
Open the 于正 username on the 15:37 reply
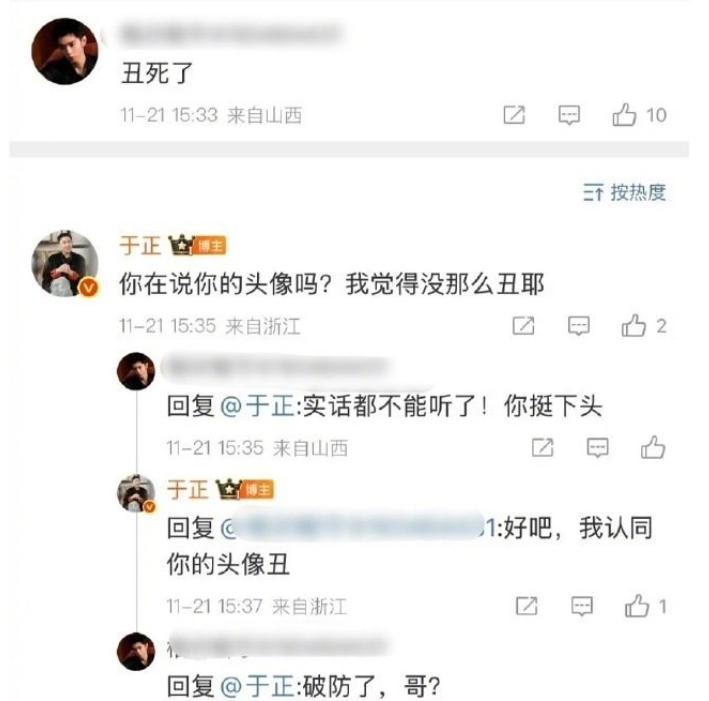pyautogui.click(x=187, y=490)
